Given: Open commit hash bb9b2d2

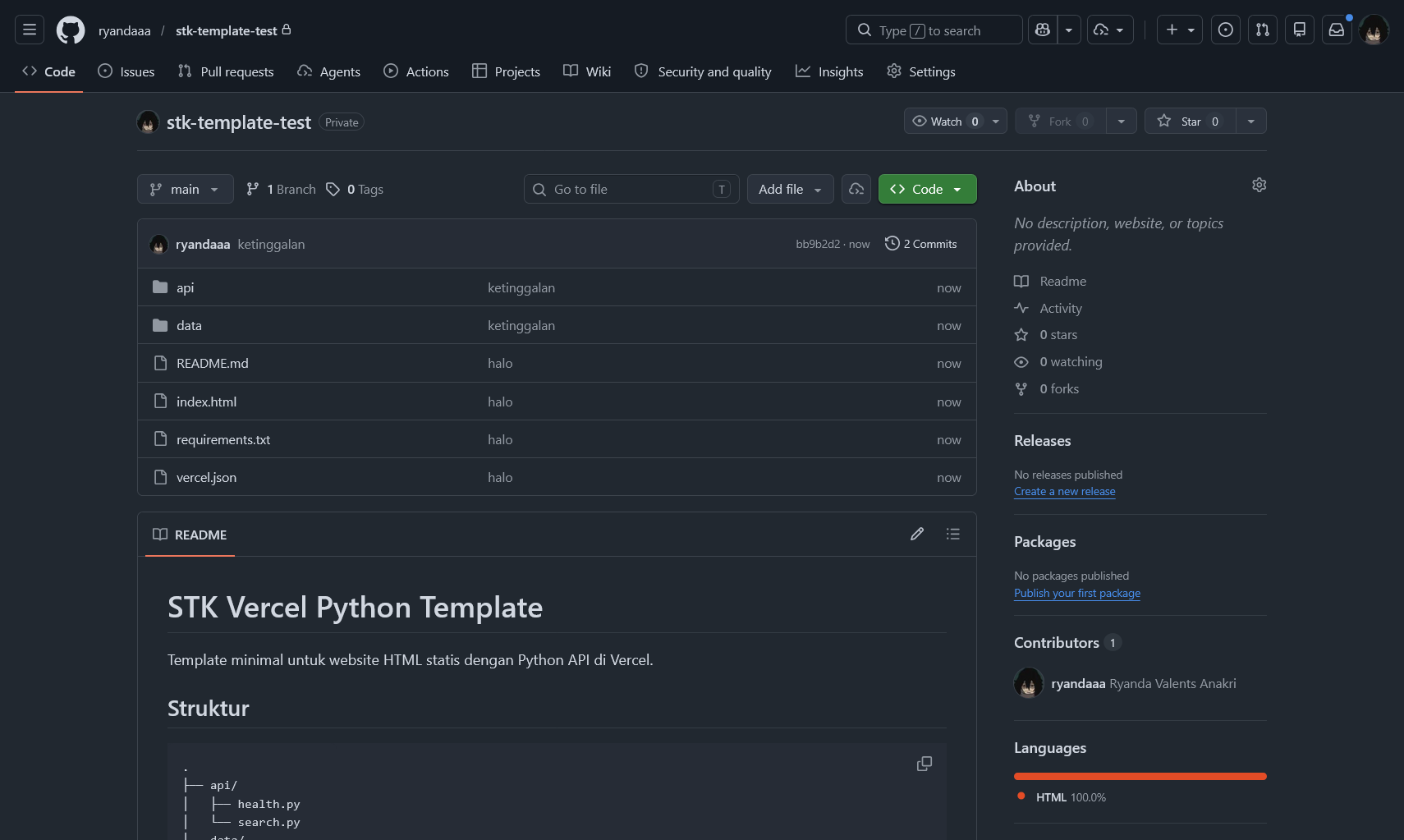Looking at the screenshot, I should tap(818, 244).
